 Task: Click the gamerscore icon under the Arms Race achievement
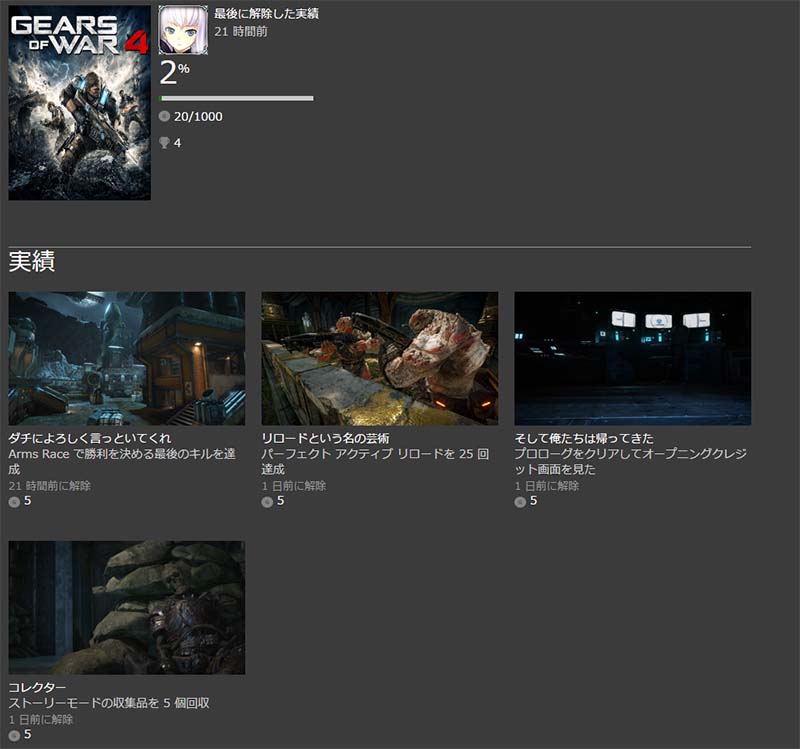[14, 502]
